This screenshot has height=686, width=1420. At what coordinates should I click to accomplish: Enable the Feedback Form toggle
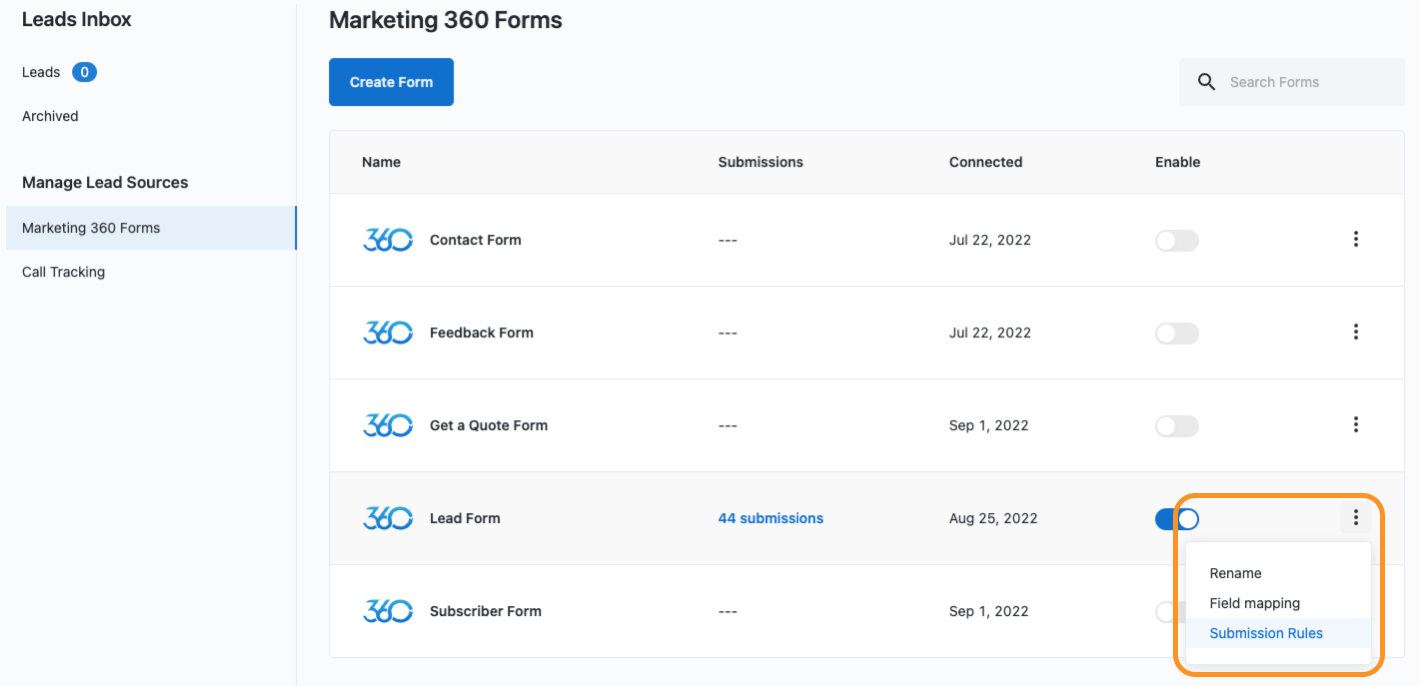[x=1176, y=333]
